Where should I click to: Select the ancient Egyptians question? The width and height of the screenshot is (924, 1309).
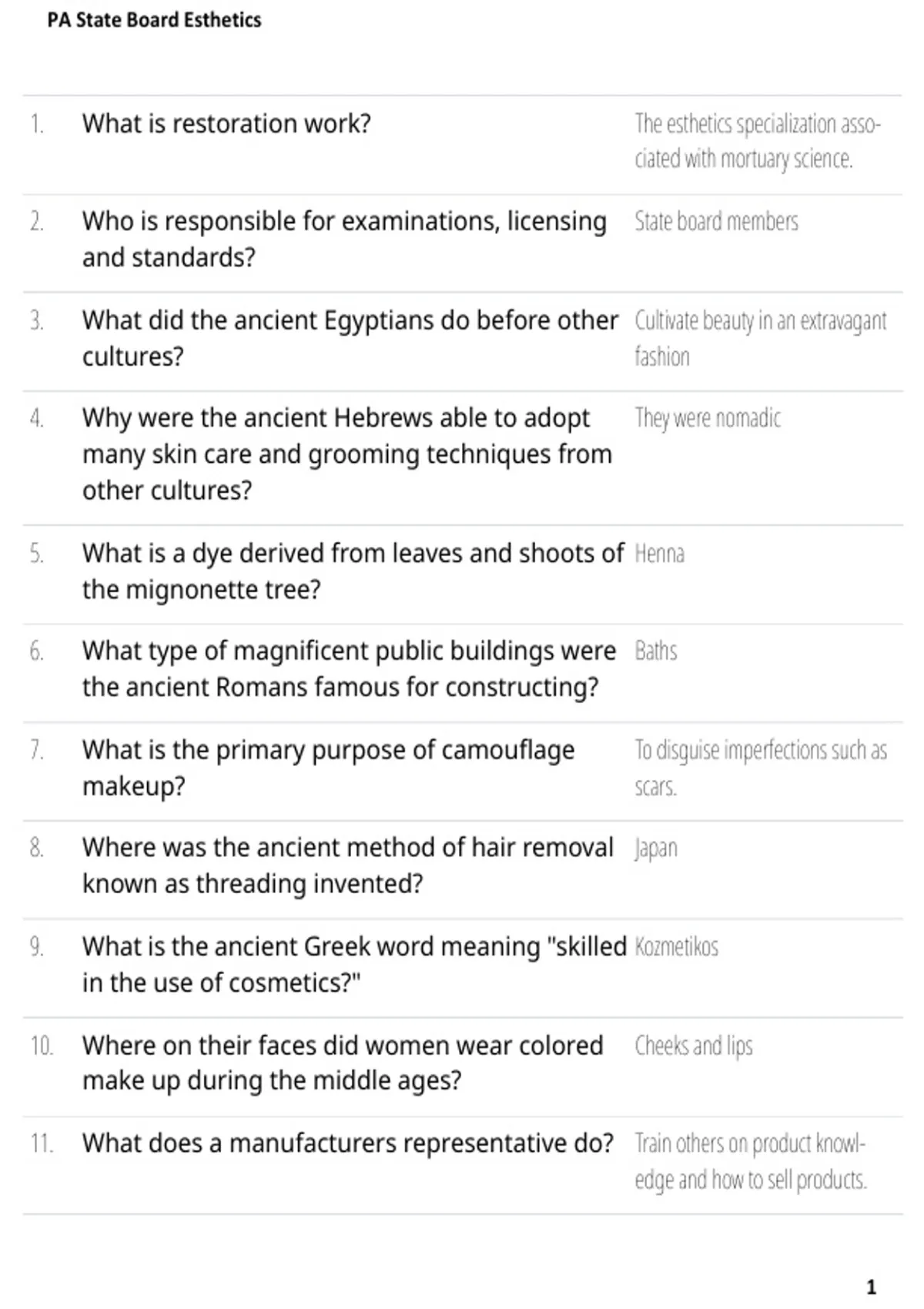[x=350, y=338]
